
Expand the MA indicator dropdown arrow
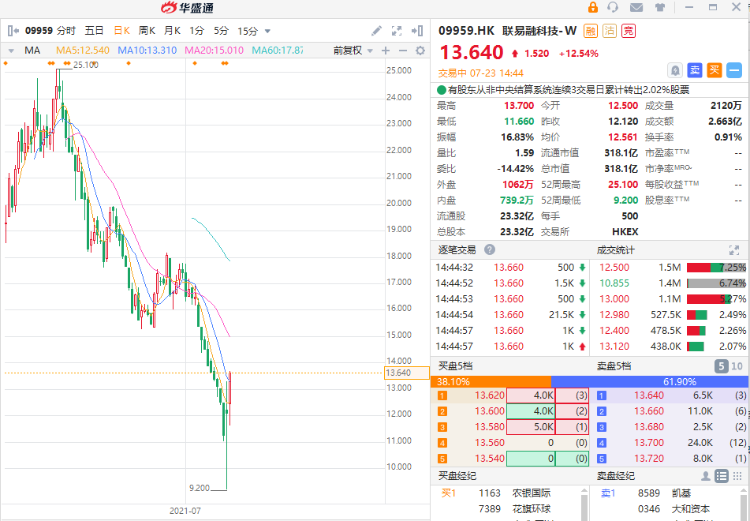tap(11, 50)
